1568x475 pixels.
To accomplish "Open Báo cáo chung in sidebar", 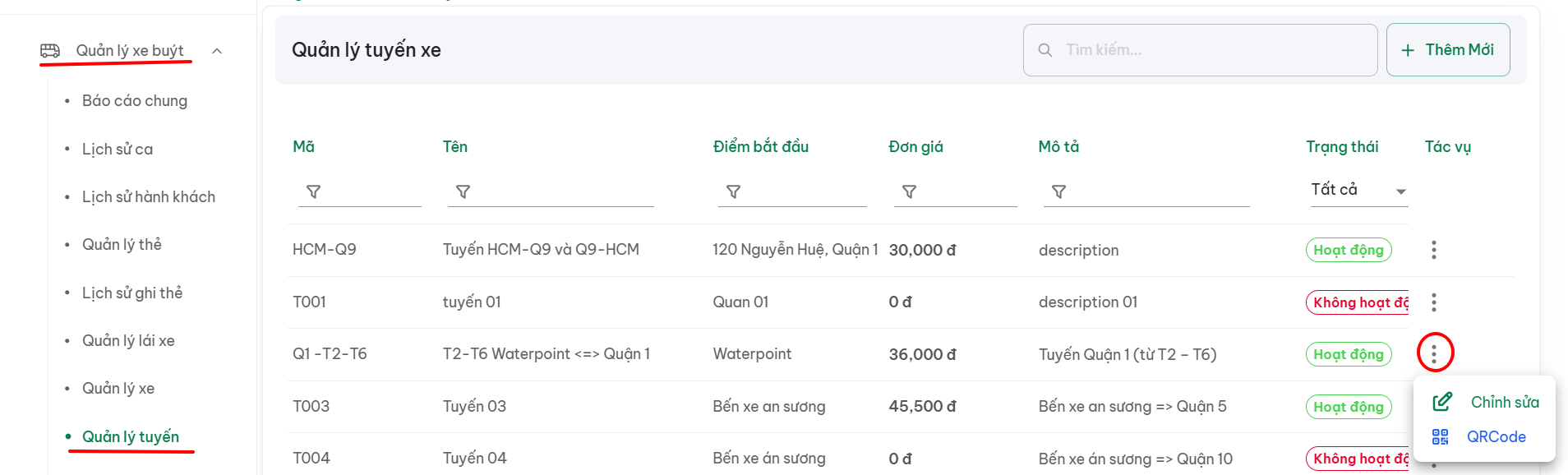I will coord(135,101).
